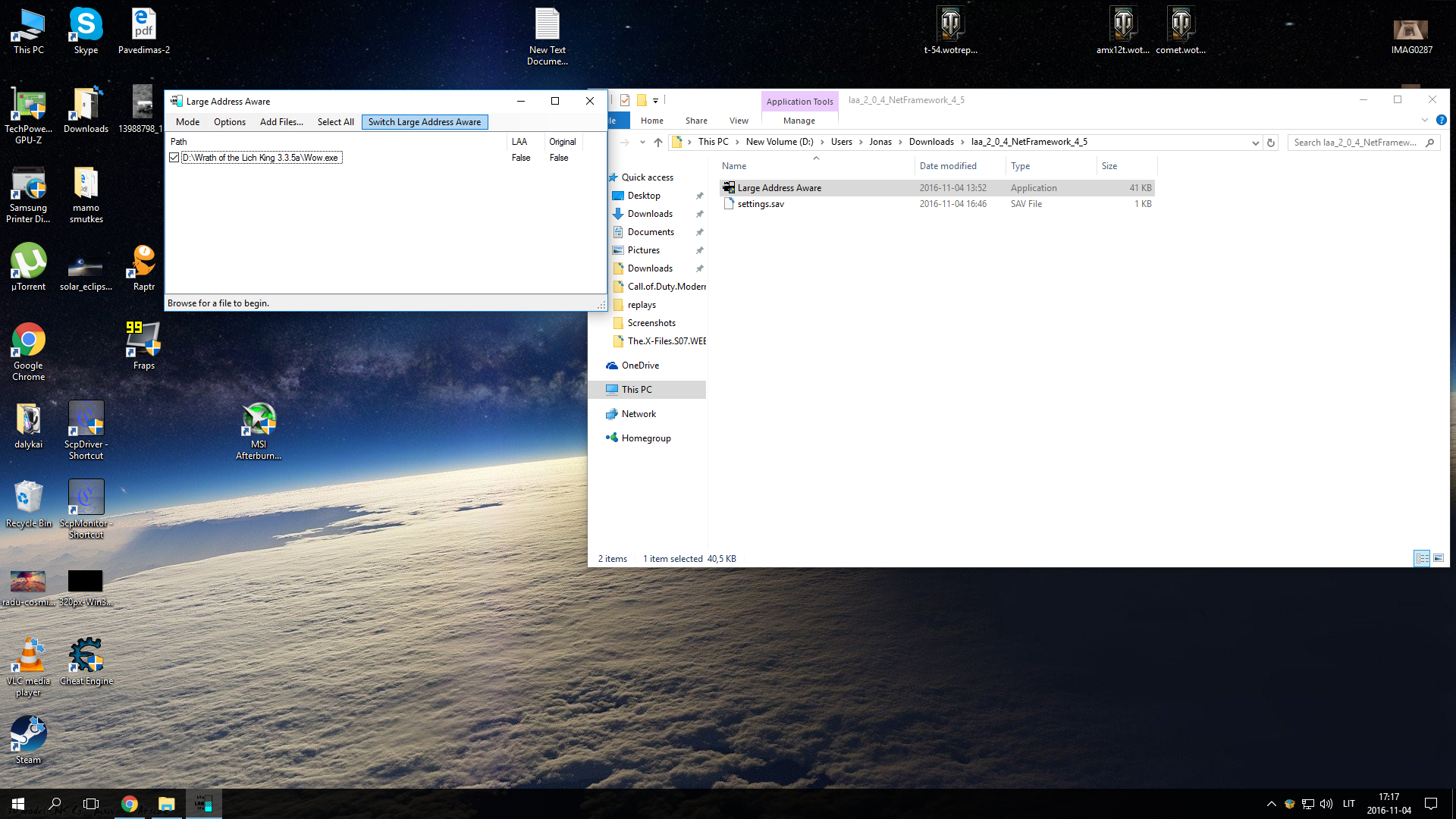
Task: Go up one folder level arrow
Action: [x=658, y=142]
